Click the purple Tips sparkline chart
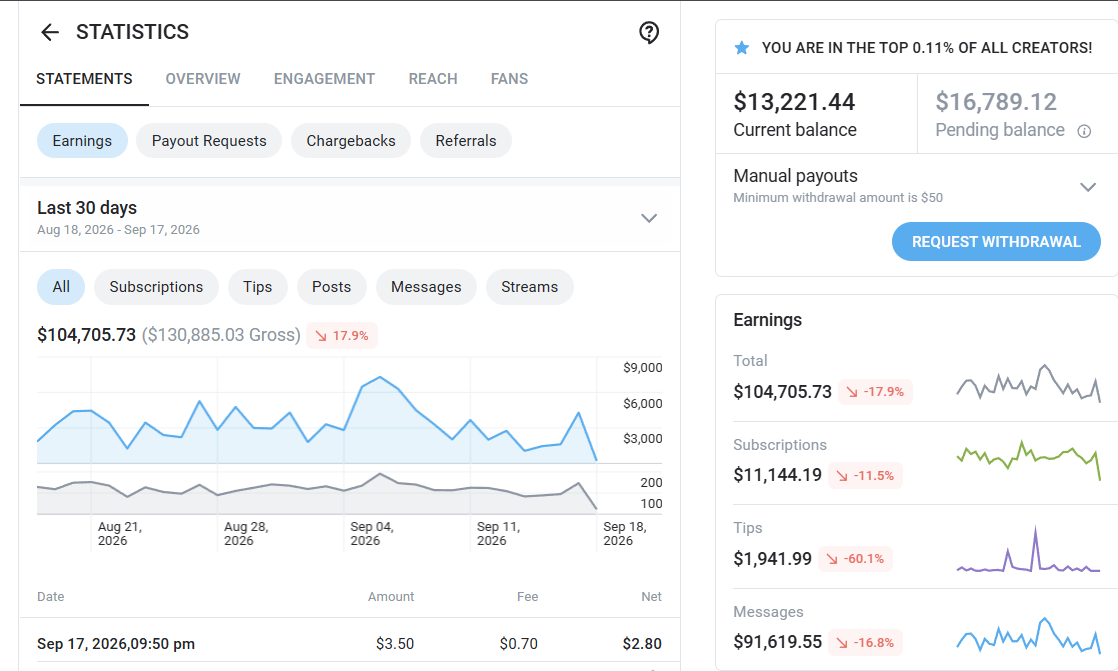Viewport: 1118px width, 671px height. pos(1028,550)
